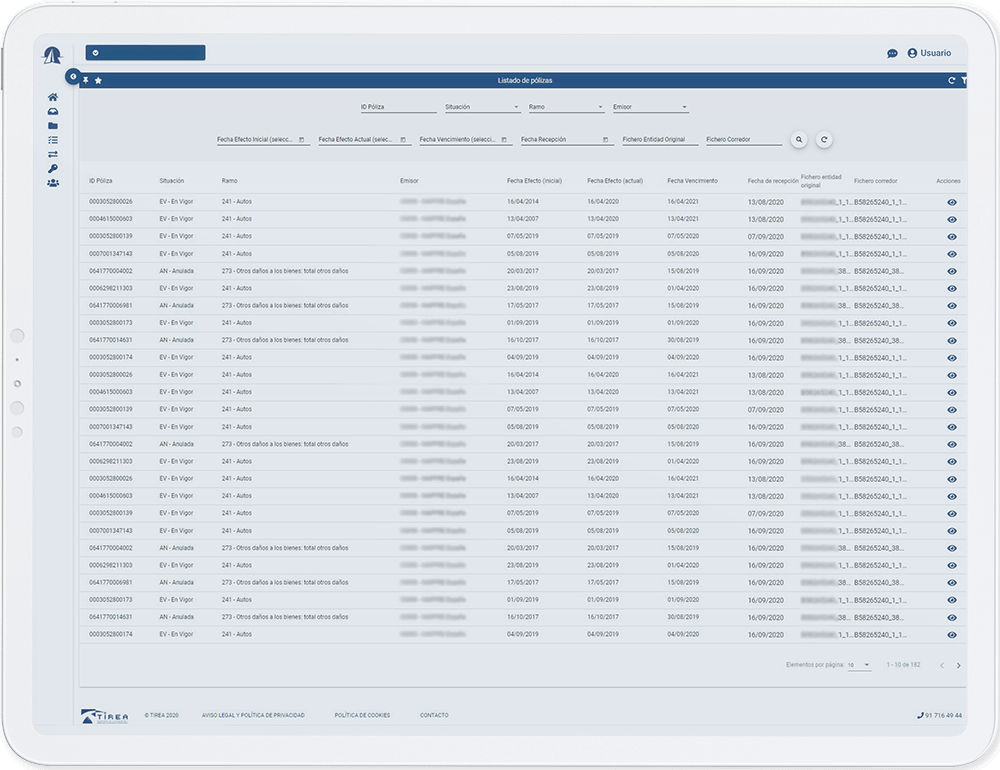Click the folder icon in sidebar
Viewport: 1000px width, 770px height.
click(x=53, y=126)
